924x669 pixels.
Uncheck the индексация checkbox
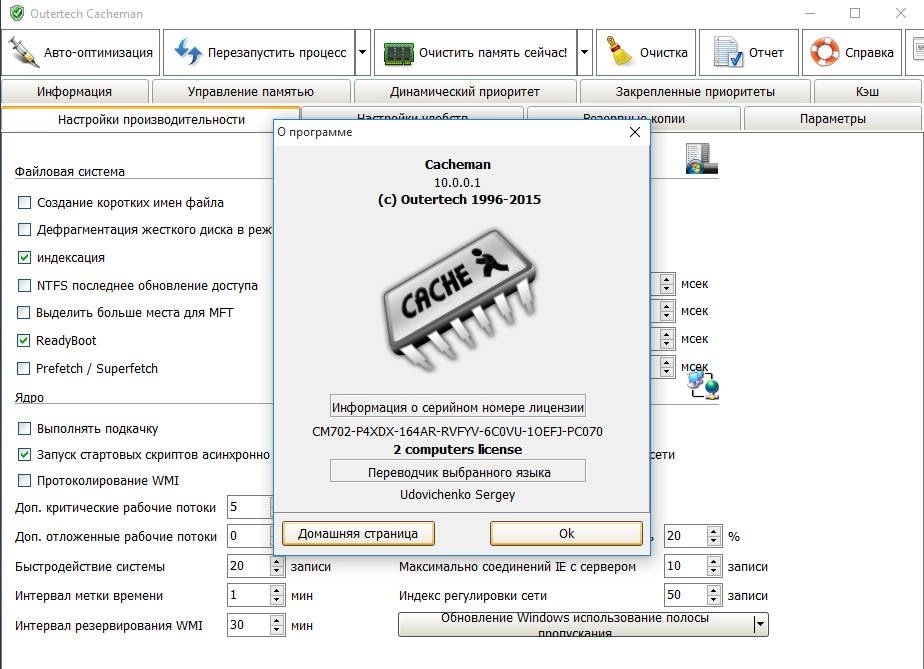24,258
